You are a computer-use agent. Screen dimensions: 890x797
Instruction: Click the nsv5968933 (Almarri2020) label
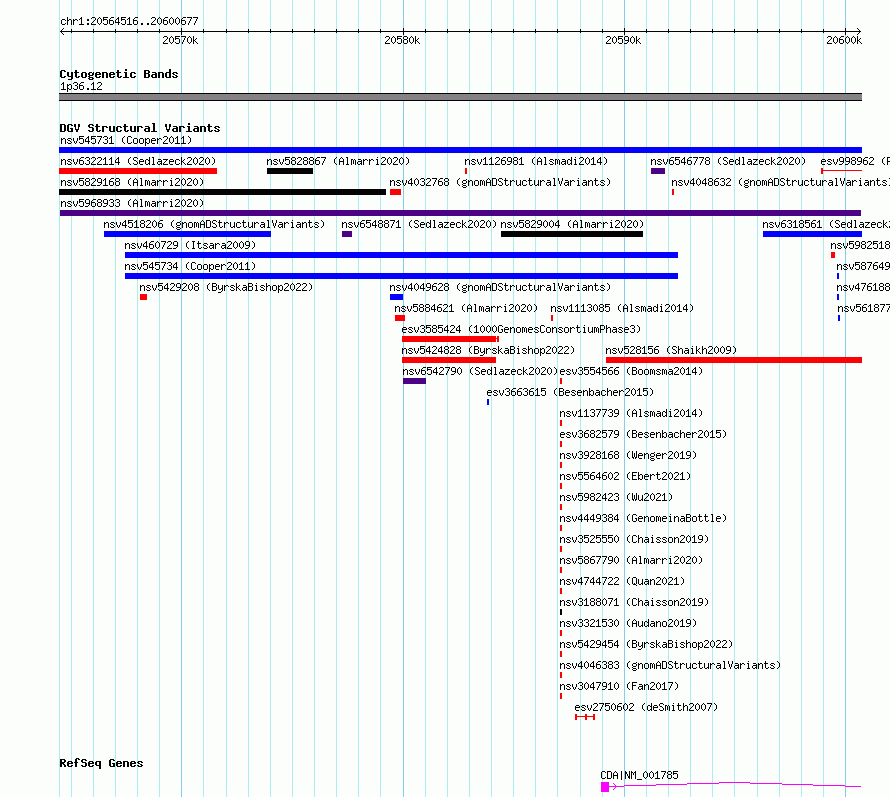tap(132, 203)
